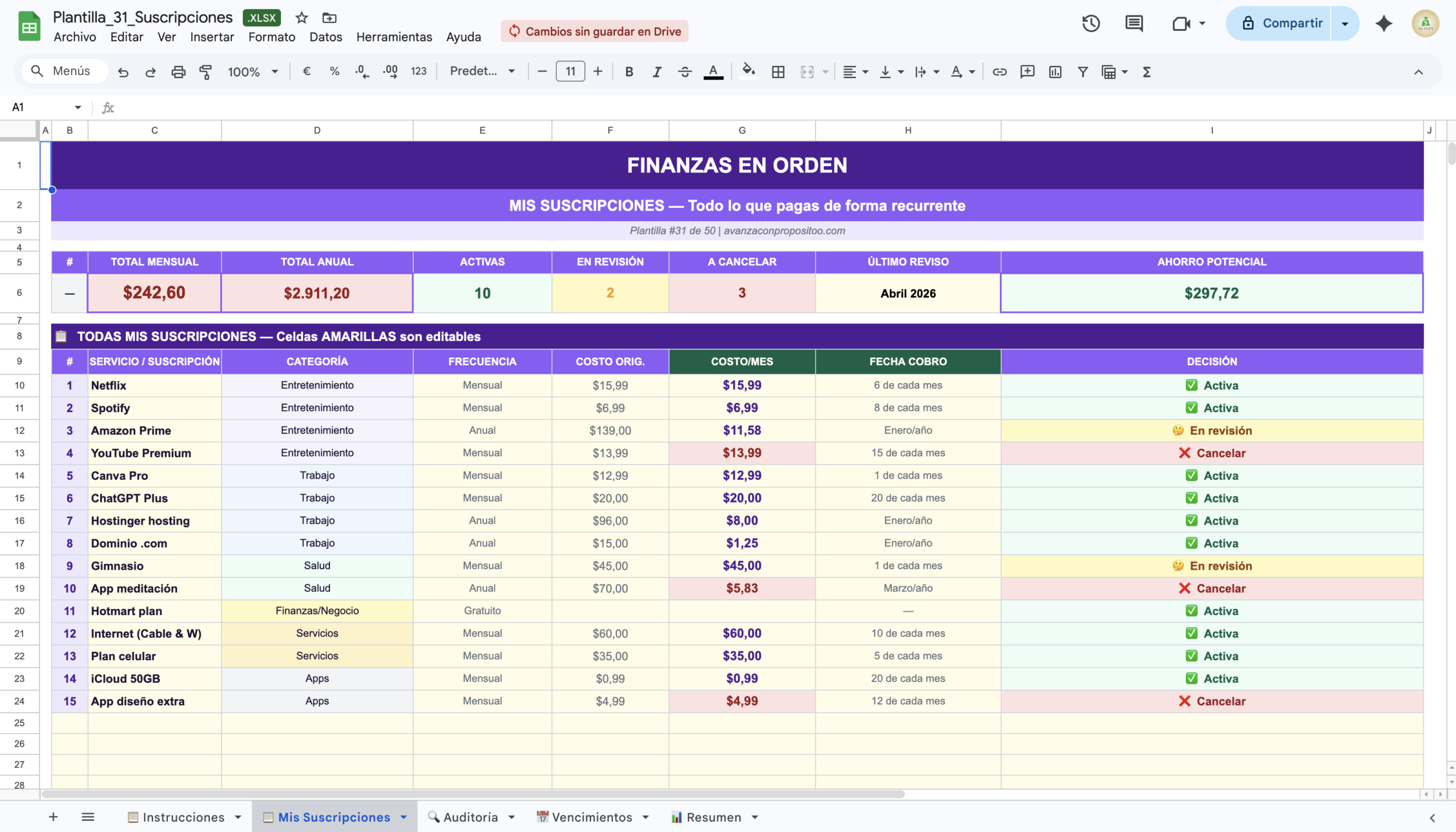
Task: Click the font size input field
Action: (x=570, y=72)
